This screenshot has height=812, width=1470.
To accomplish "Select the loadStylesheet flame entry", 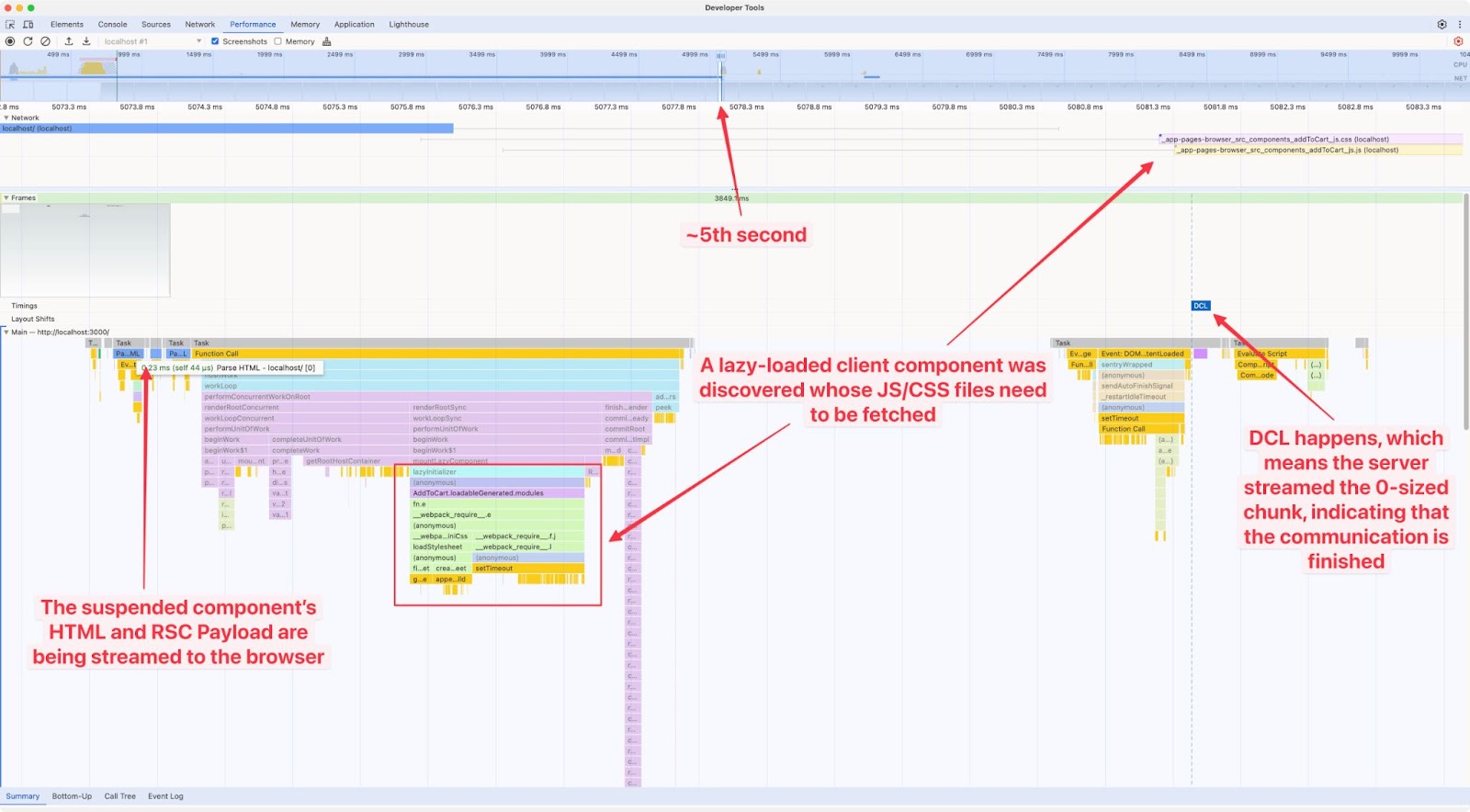I will coord(441,547).
